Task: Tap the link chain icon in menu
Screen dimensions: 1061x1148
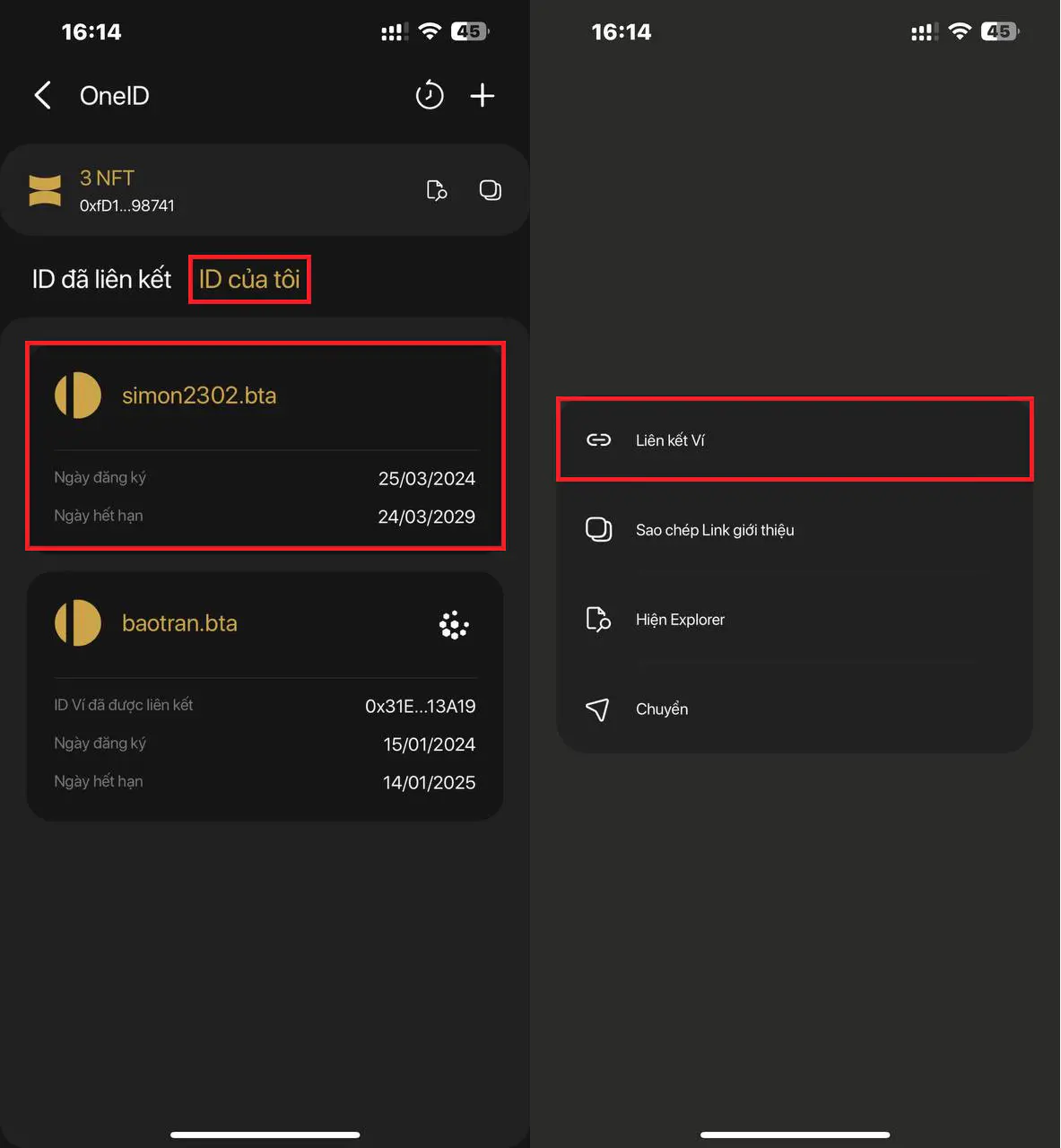Action: (x=598, y=440)
